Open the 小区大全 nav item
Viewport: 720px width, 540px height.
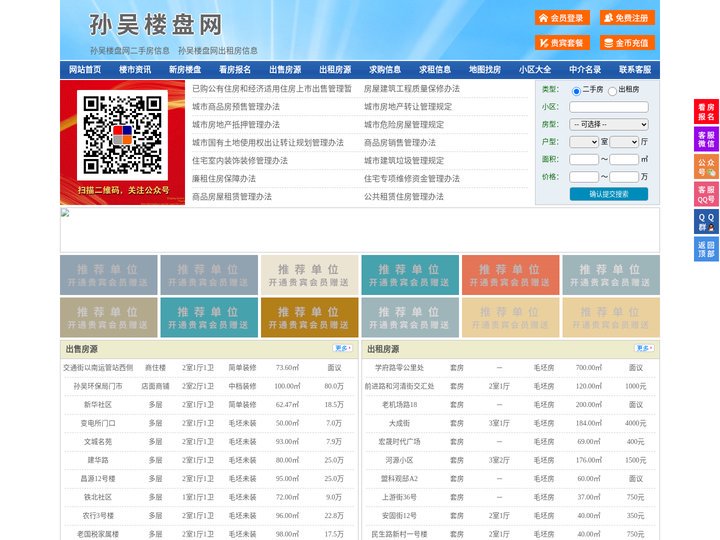535,70
